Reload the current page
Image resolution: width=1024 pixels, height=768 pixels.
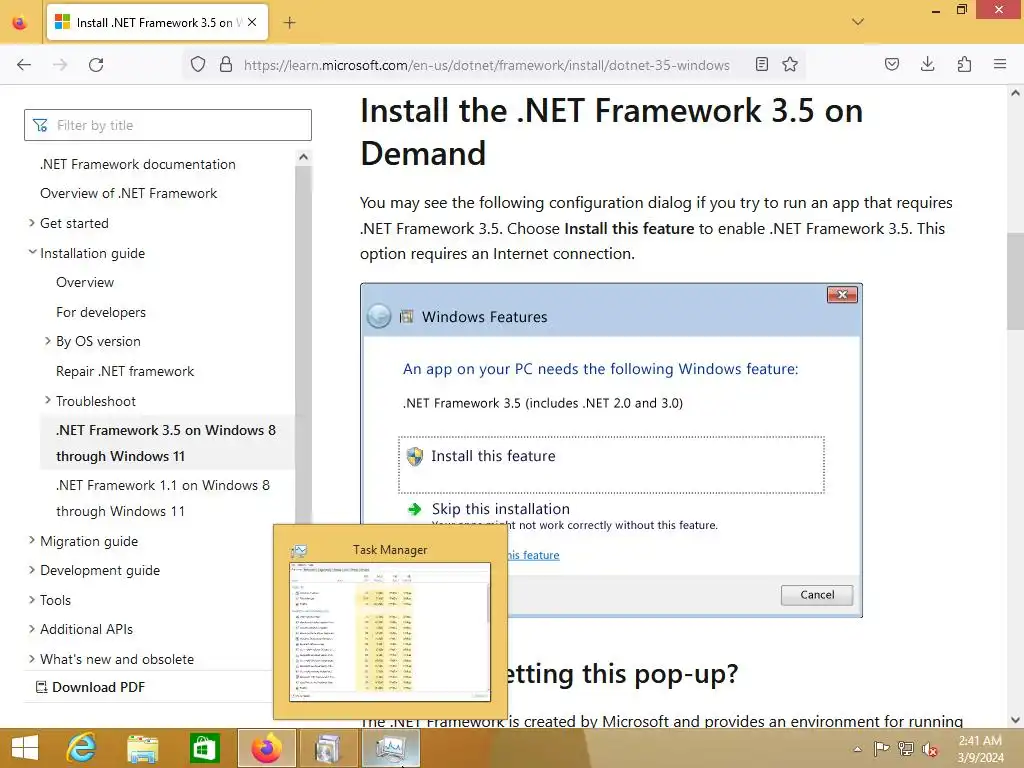96,65
